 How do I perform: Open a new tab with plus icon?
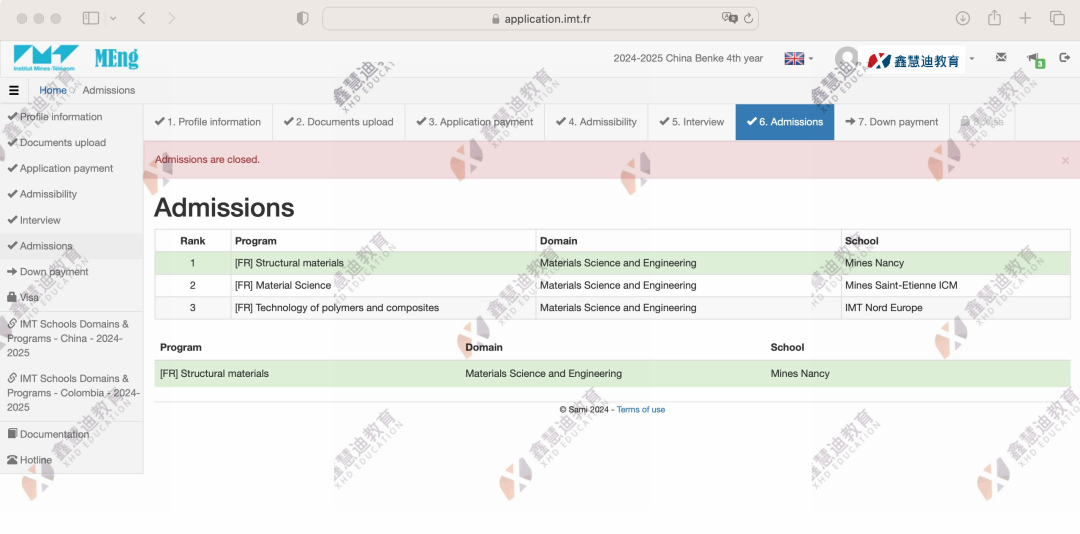click(1026, 19)
